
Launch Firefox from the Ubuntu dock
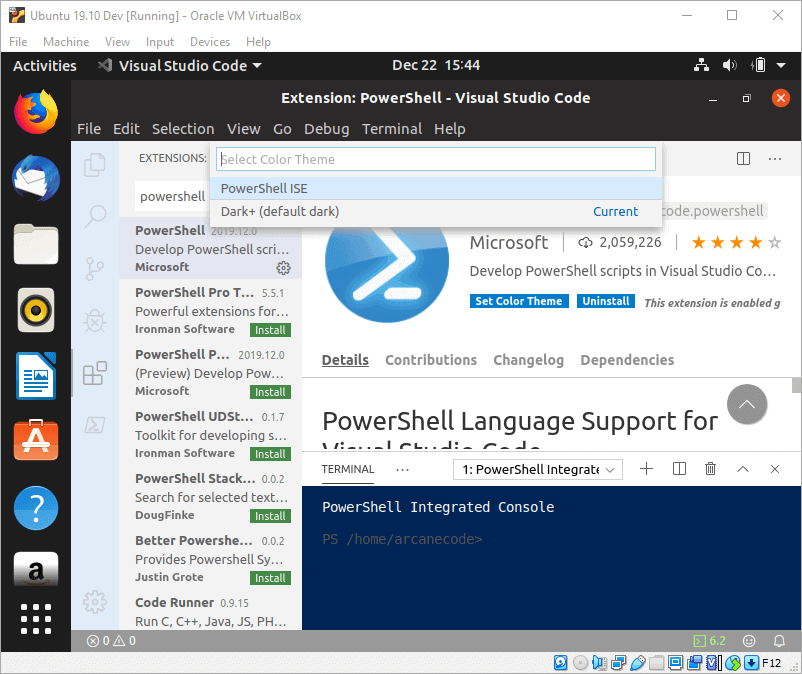coord(36,112)
